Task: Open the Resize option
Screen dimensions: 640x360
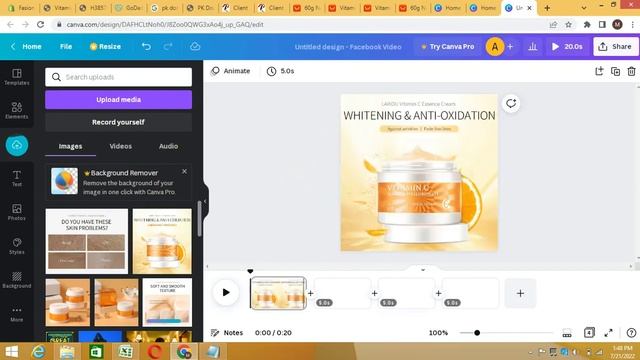Action: coord(105,47)
